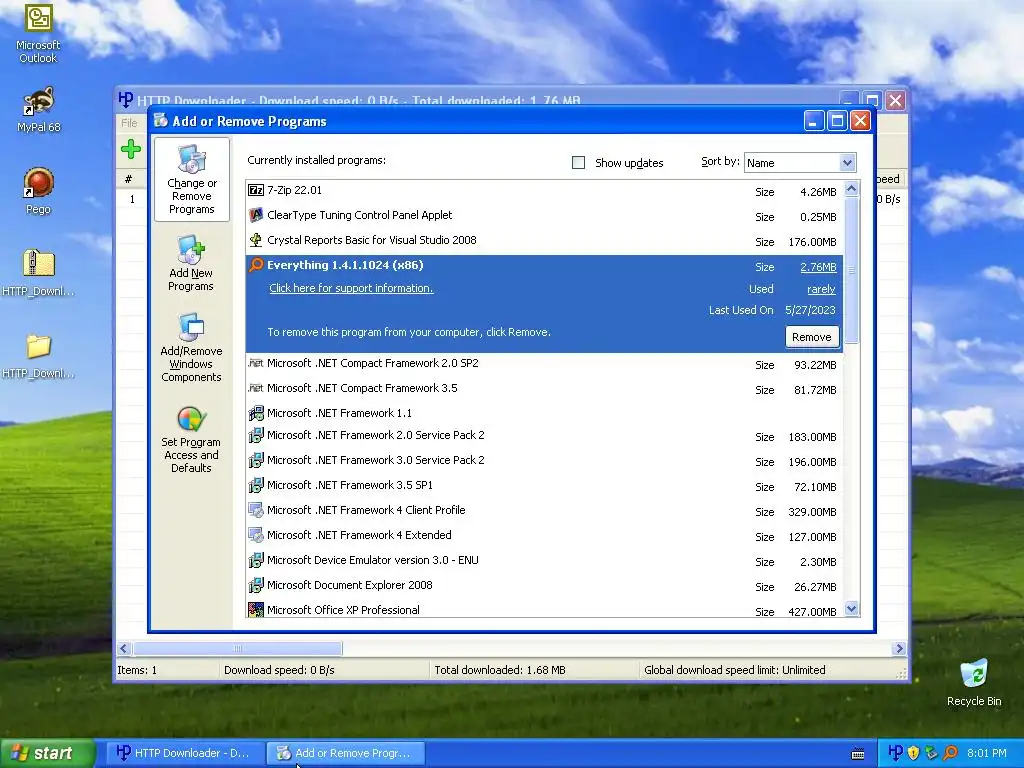
Task: Toggle Show updates checkbox
Action: coord(578,163)
